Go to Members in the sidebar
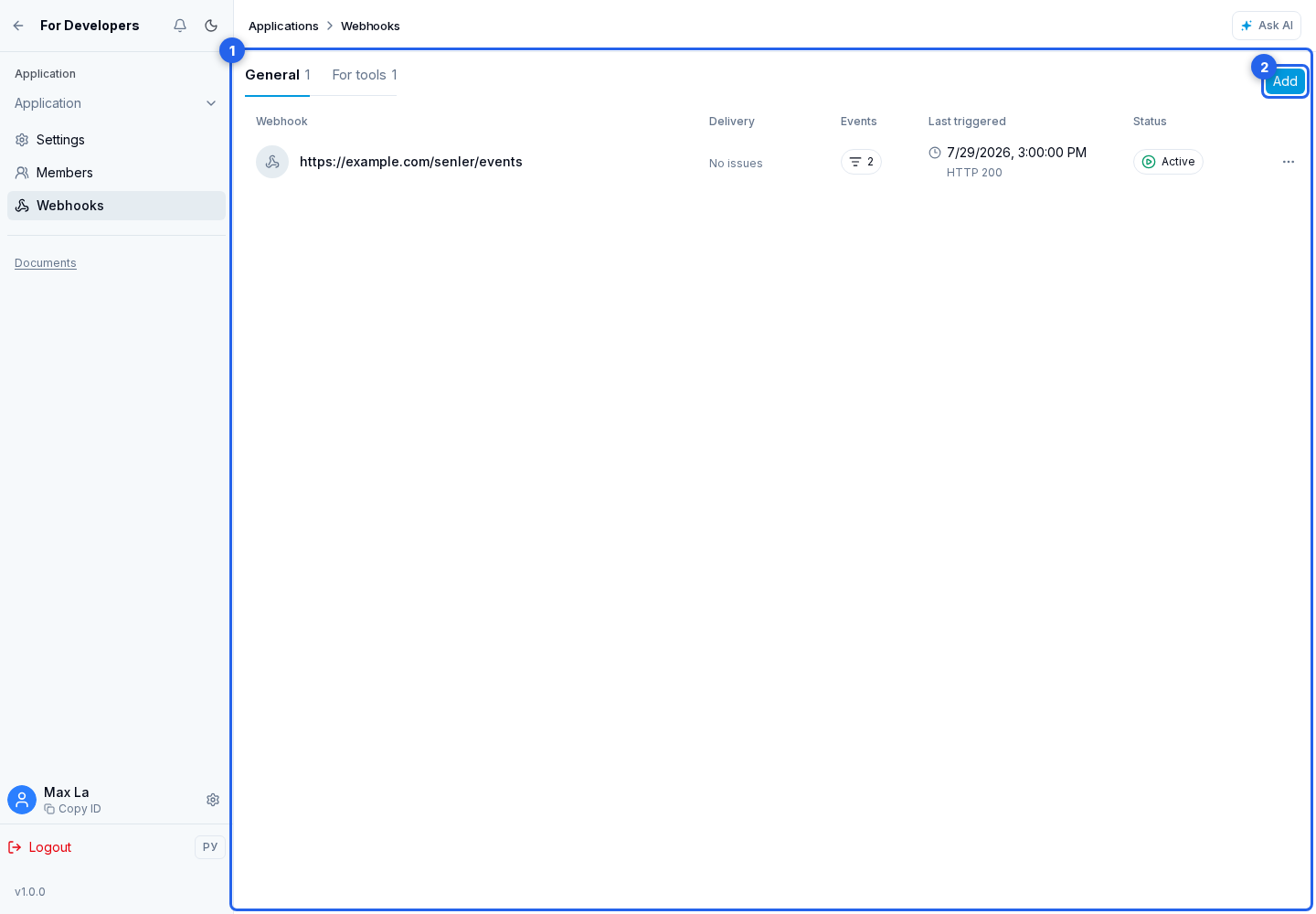1316x914 pixels. coord(116,173)
